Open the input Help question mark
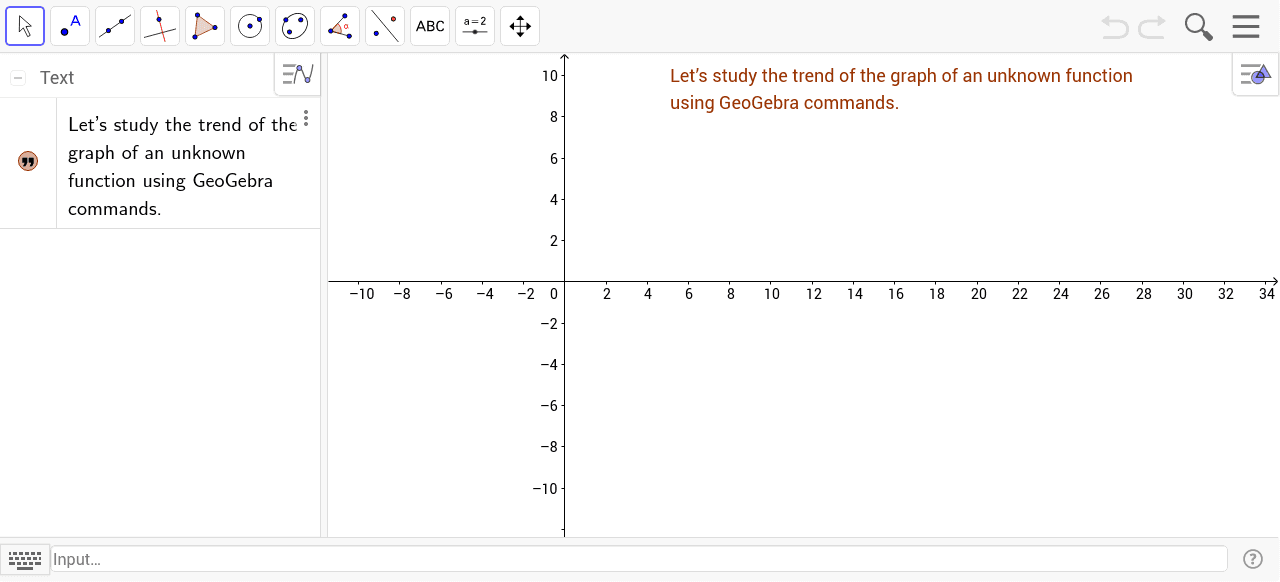The image size is (1280, 582). pos(1252,559)
